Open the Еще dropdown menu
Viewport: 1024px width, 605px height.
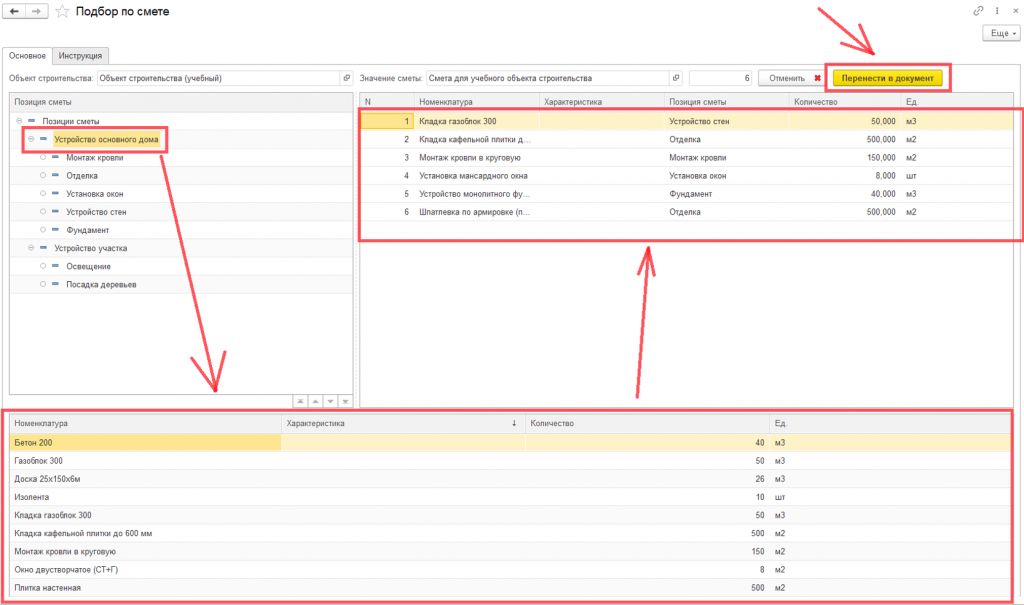click(1003, 33)
